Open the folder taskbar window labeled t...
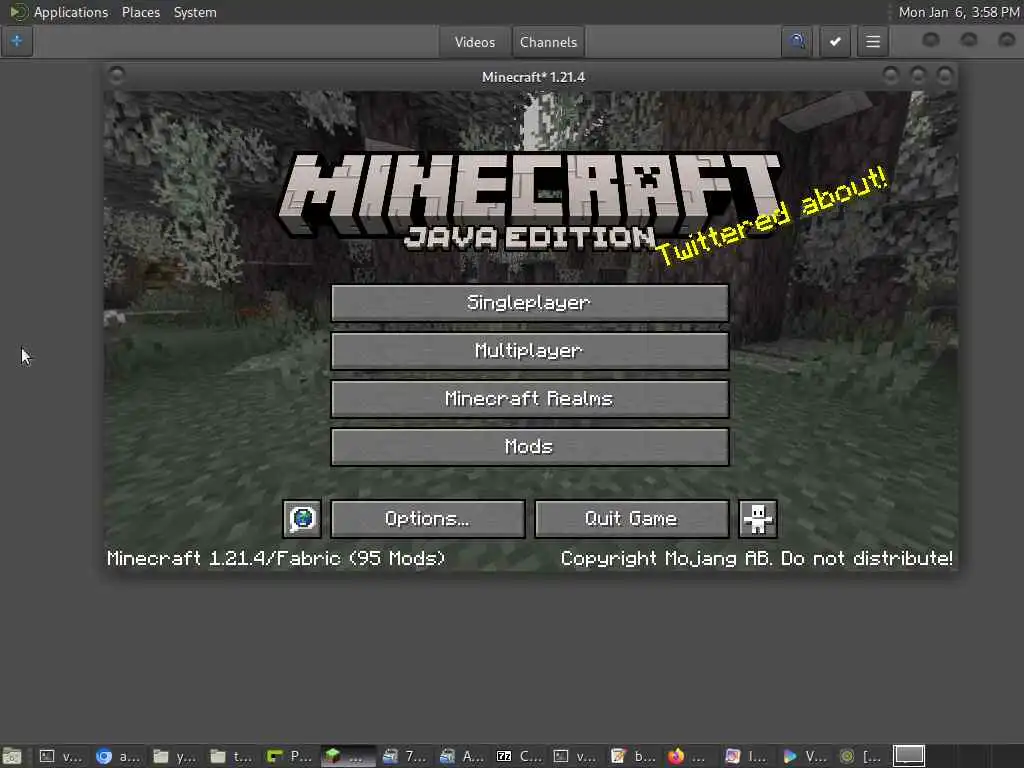Screen dimensions: 1024x768 (232, 756)
